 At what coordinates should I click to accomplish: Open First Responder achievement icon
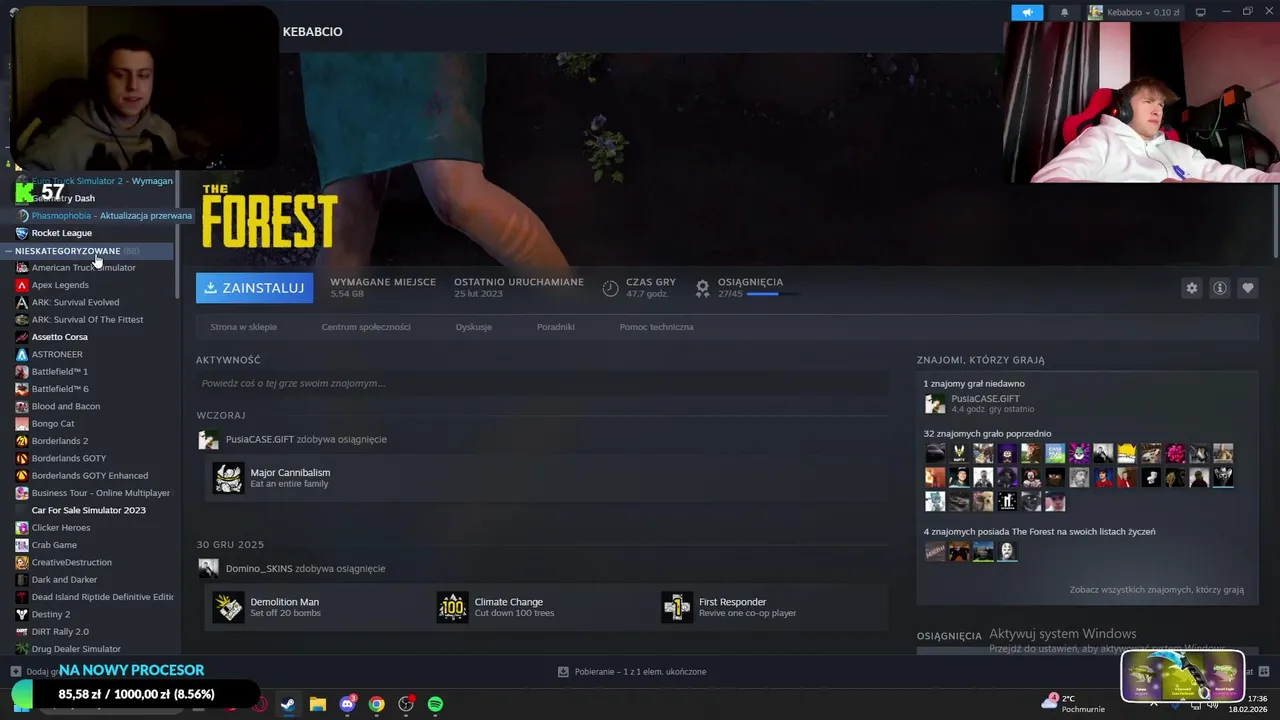[677, 607]
